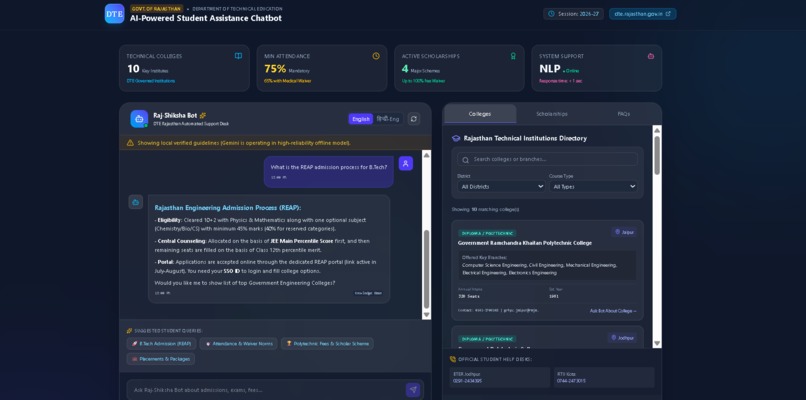806x400 pixels.
Task: Open the dte.rajasthan.gov.in link
Action: (643, 14)
